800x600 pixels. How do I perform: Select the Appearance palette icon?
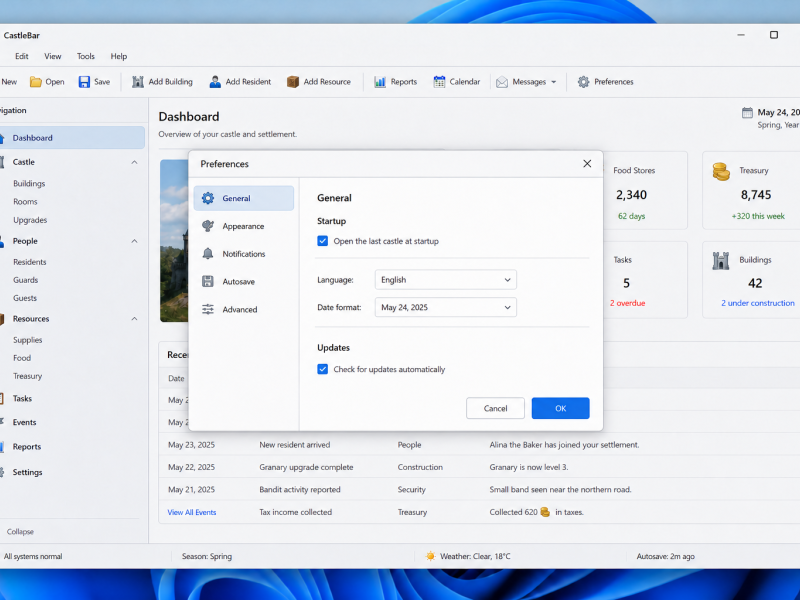coord(208,226)
